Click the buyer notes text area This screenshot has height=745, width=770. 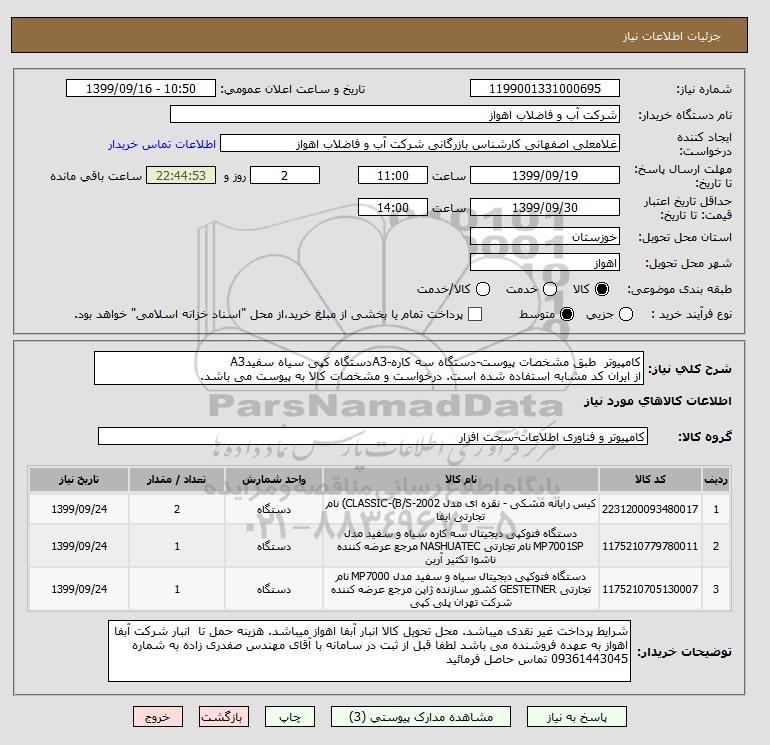tap(369, 651)
